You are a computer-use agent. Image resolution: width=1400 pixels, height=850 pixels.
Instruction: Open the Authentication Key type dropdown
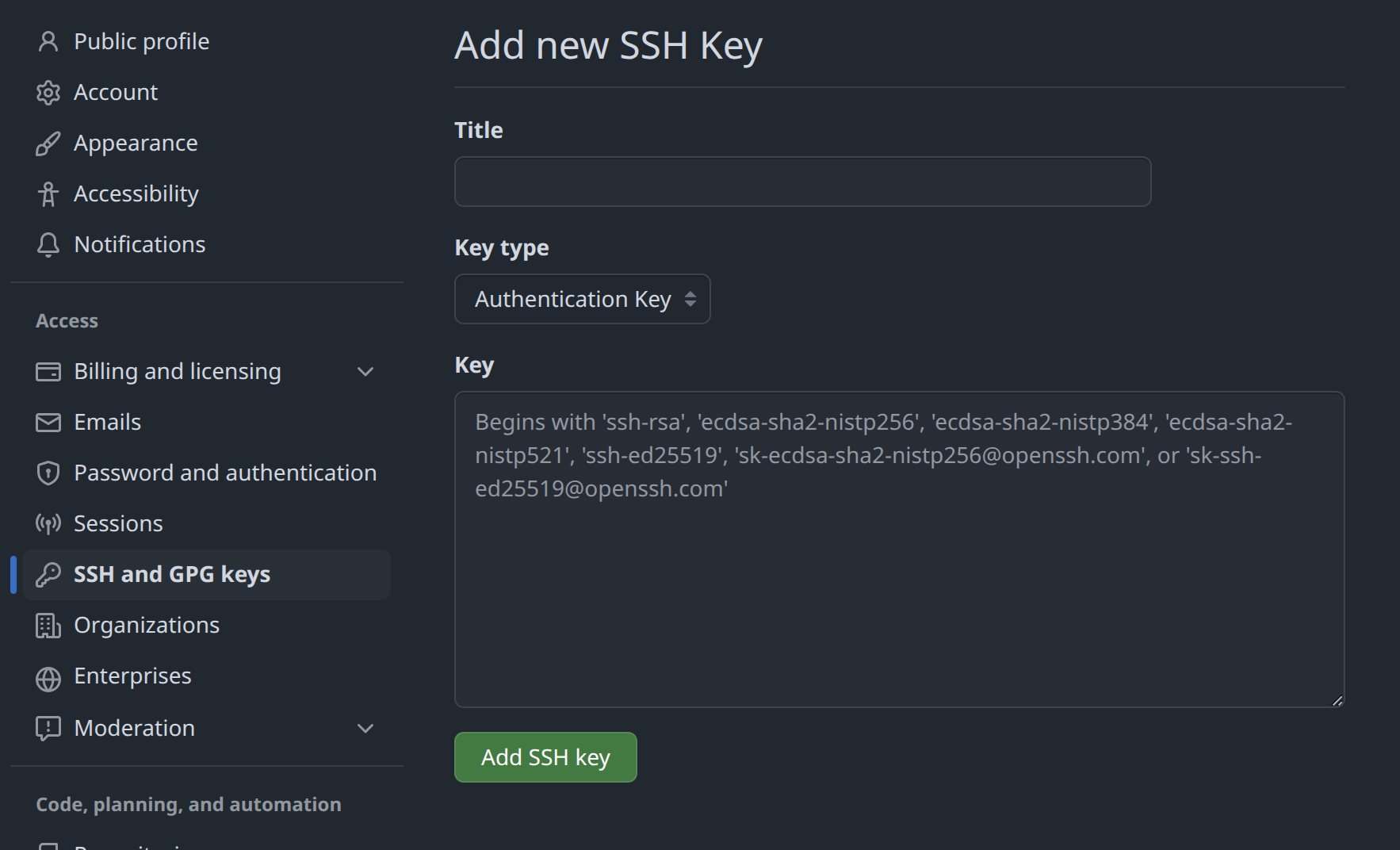(x=583, y=299)
